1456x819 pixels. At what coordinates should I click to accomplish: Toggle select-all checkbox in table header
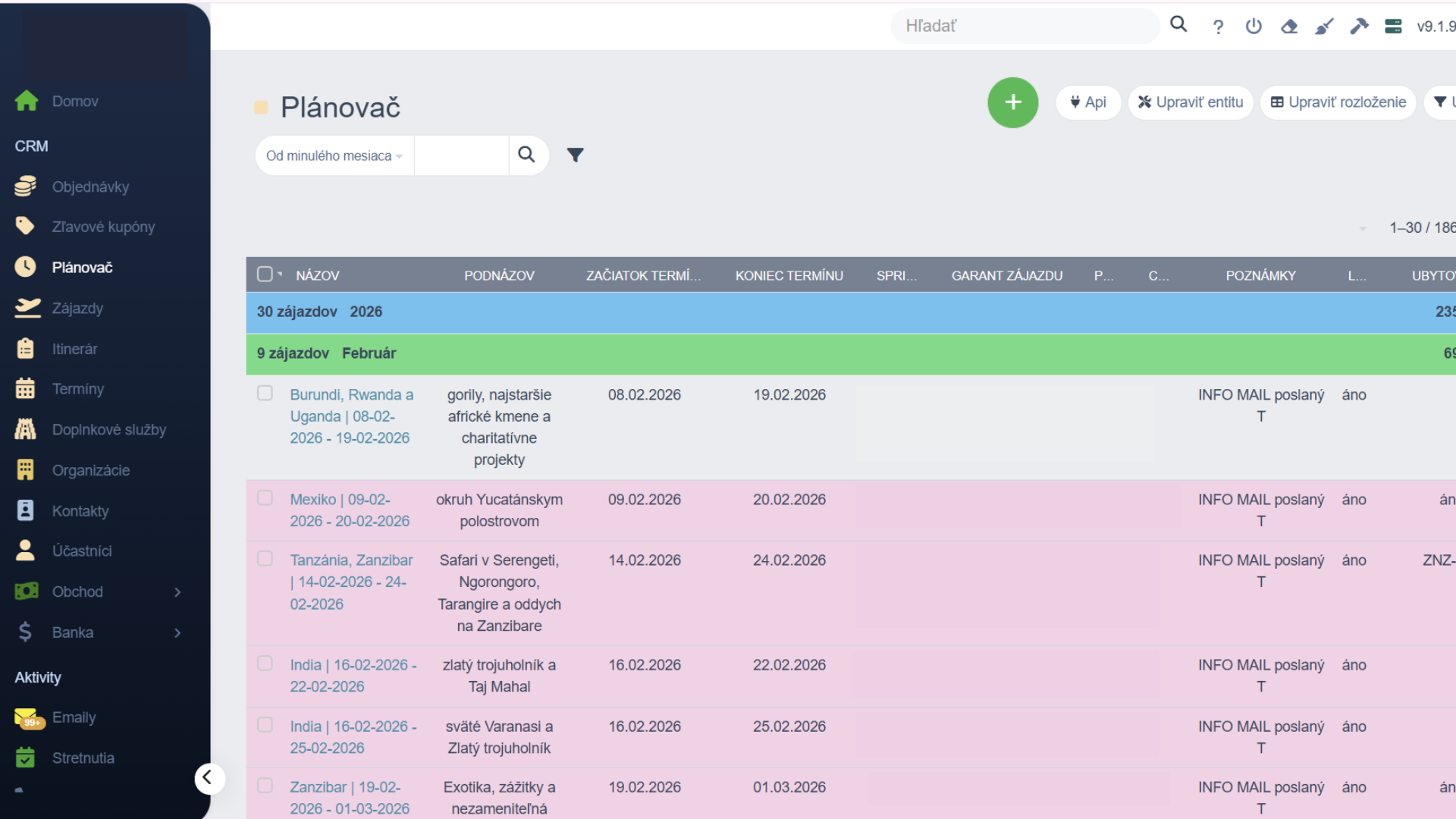pyautogui.click(x=265, y=274)
